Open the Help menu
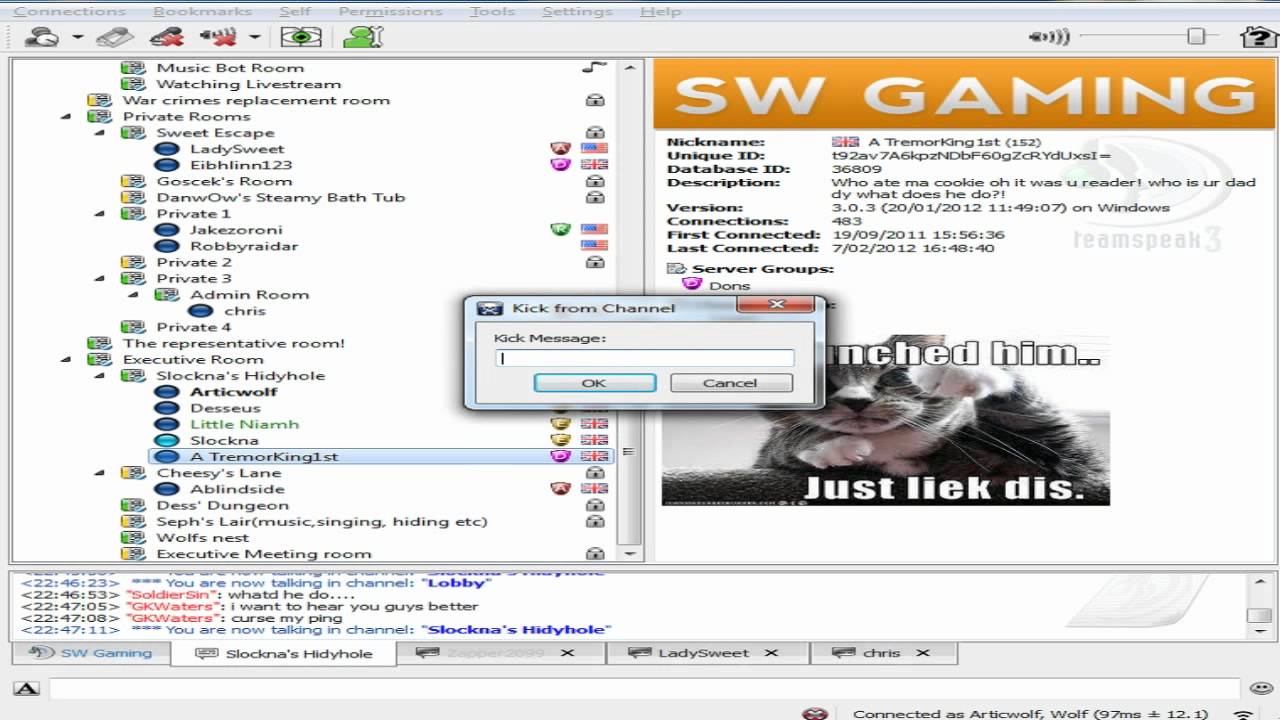The width and height of the screenshot is (1280, 720). pyautogui.click(x=660, y=12)
